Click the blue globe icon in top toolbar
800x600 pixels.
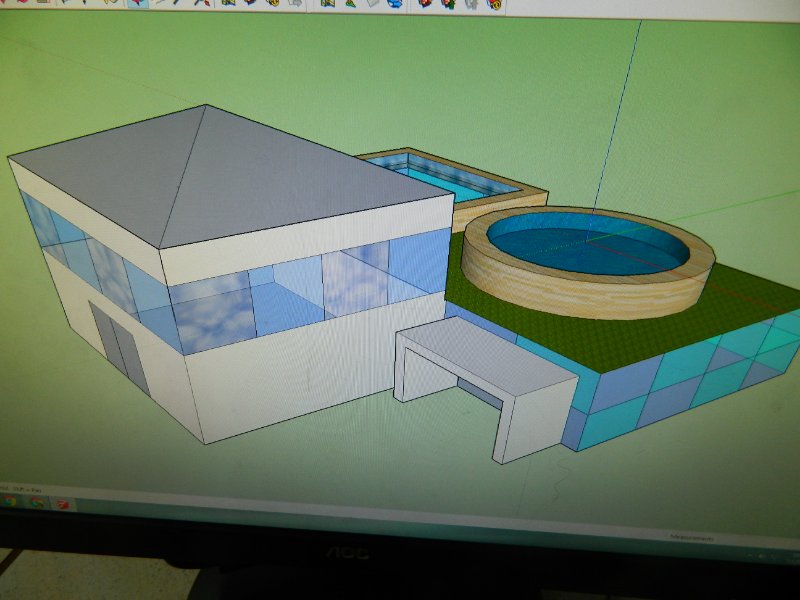tap(395, 3)
